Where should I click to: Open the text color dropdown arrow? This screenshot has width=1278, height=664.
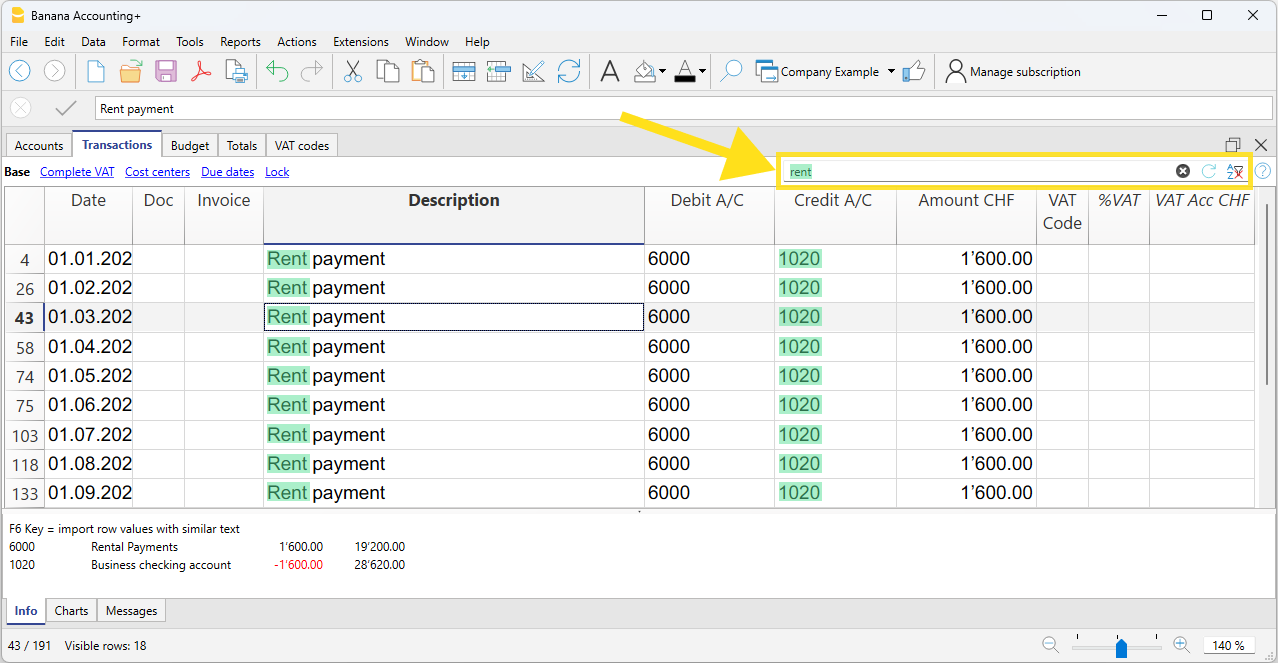click(x=702, y=72)
